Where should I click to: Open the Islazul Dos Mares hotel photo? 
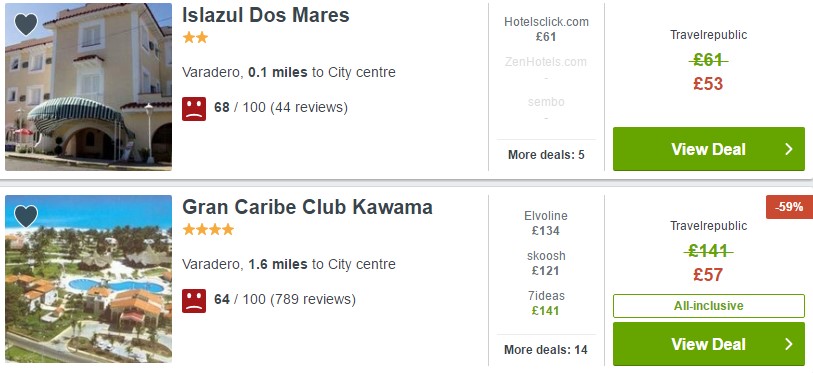click(88, 87)
